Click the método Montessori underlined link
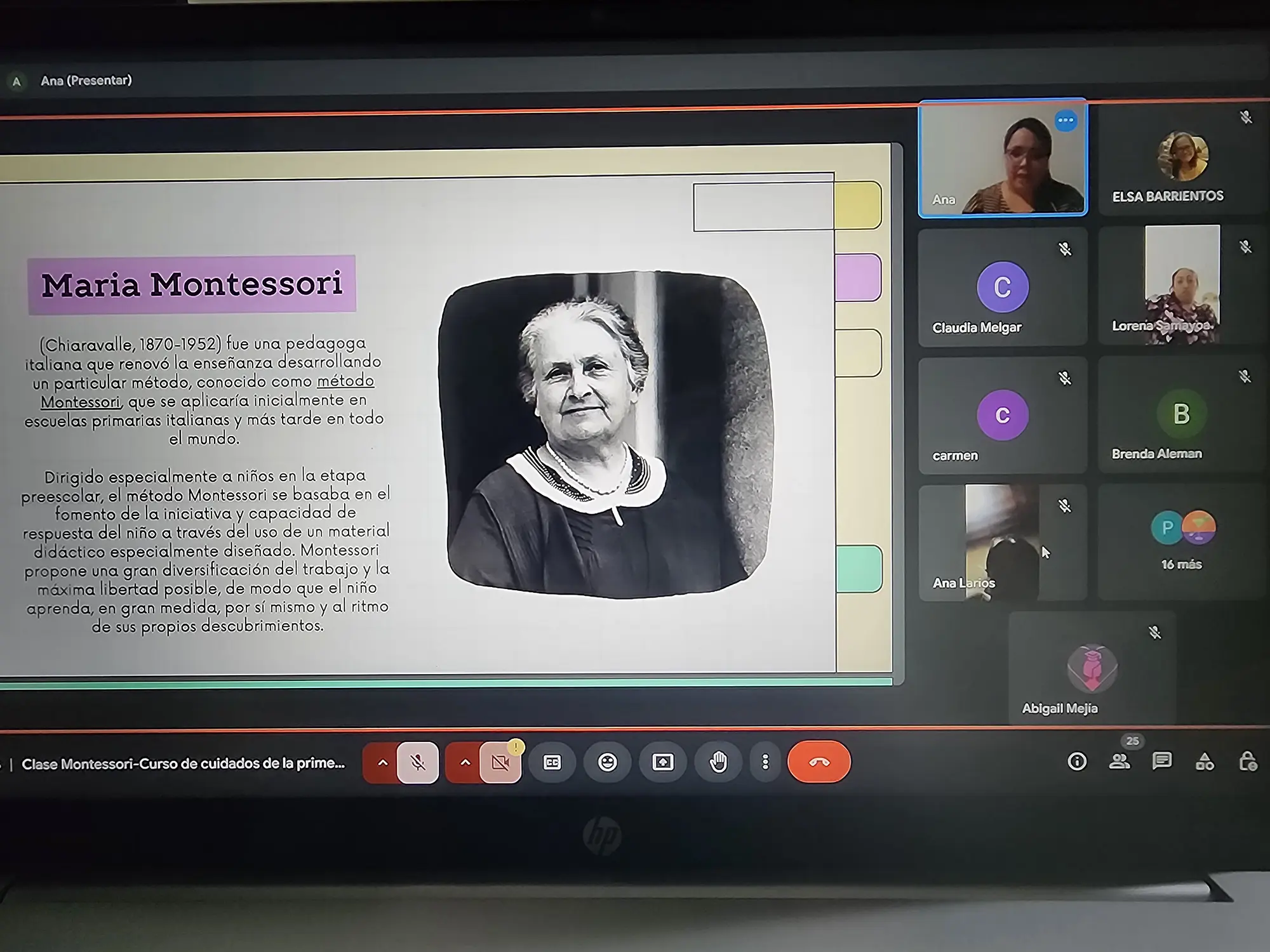This screenshot has width=1270, height=952. tap(345, 381)
